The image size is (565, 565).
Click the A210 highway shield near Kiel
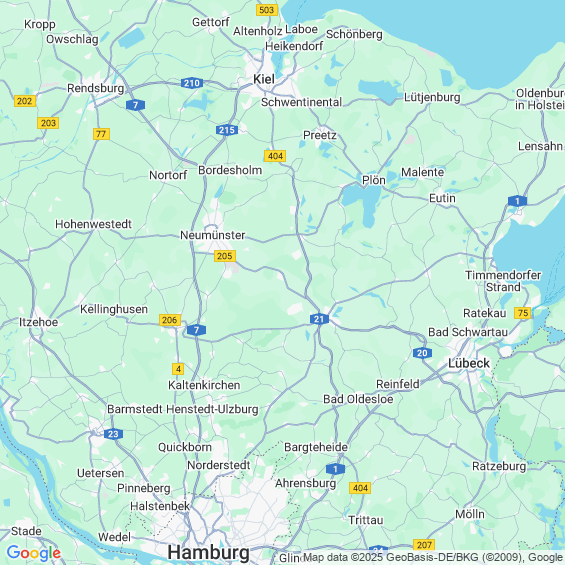click(x=192, y=83)
